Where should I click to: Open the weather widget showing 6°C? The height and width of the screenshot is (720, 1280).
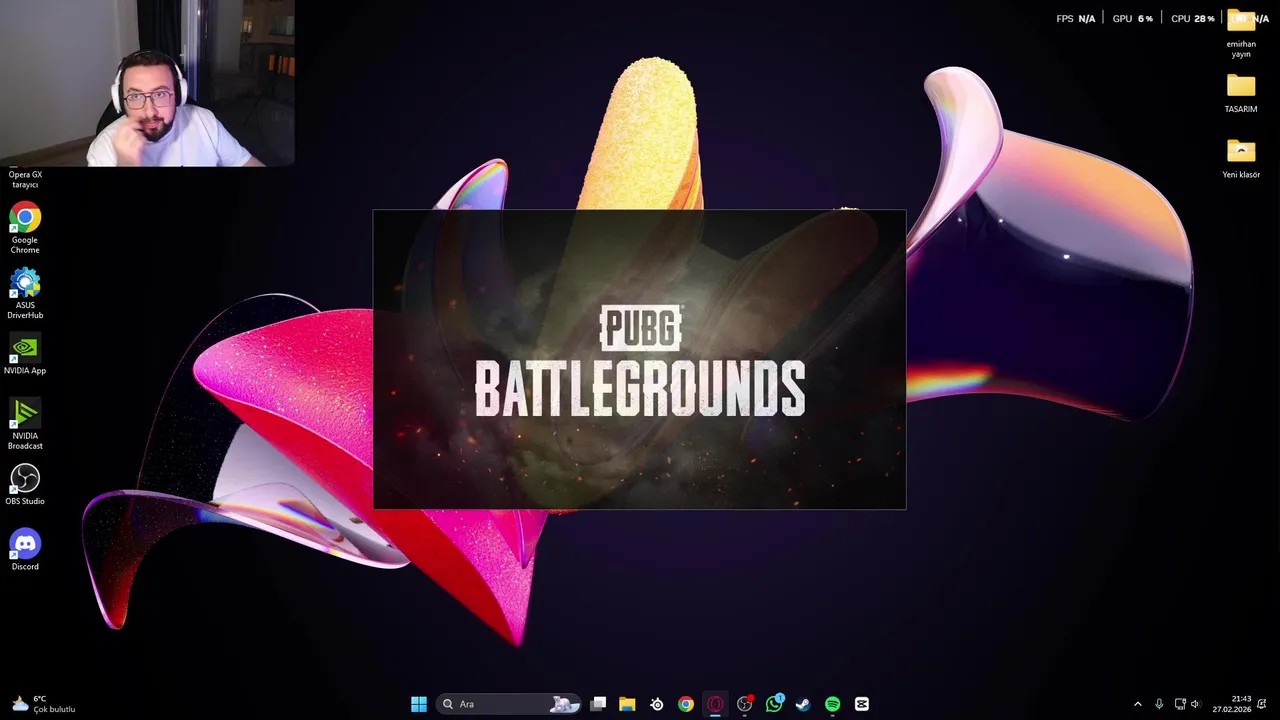pos(44,704)
